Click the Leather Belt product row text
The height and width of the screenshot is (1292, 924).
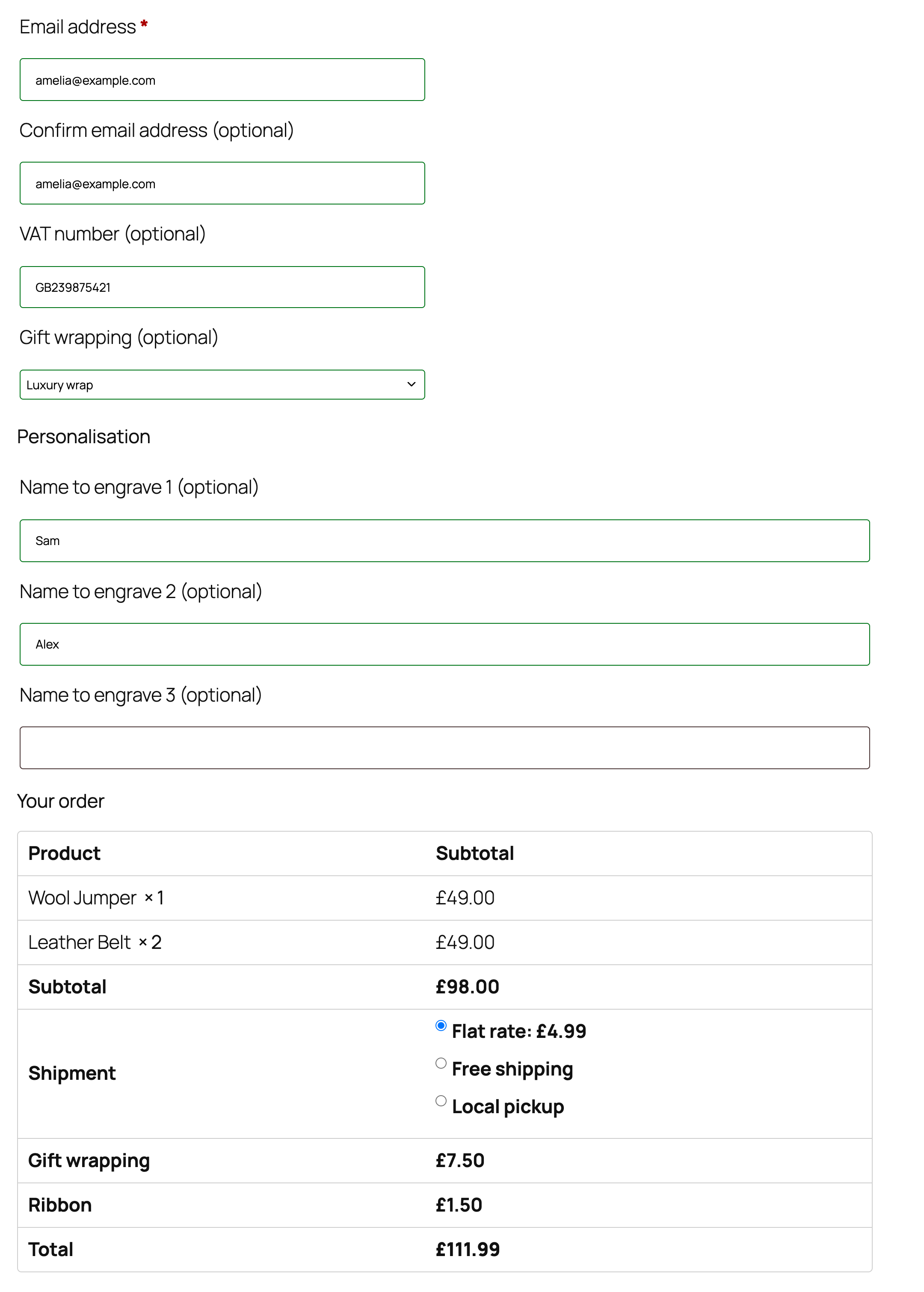coord(95,942)
